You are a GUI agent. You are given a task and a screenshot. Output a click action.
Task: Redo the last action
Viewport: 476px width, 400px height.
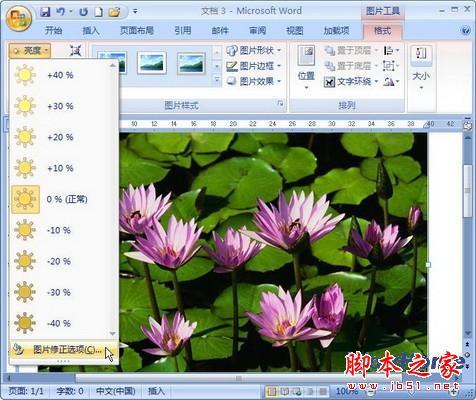(83, 12)
